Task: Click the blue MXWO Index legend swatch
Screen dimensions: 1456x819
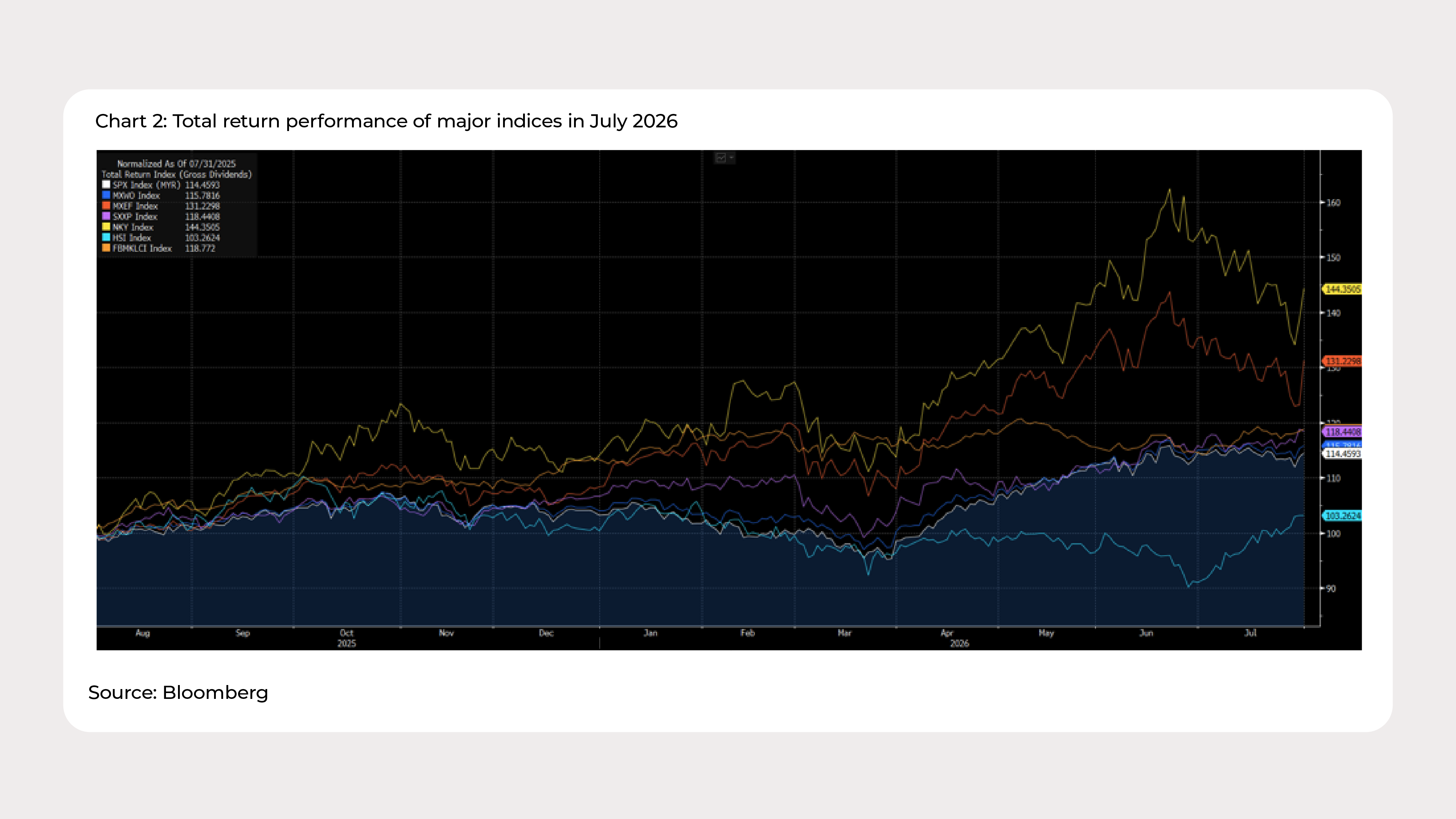Action: [106, 195]
